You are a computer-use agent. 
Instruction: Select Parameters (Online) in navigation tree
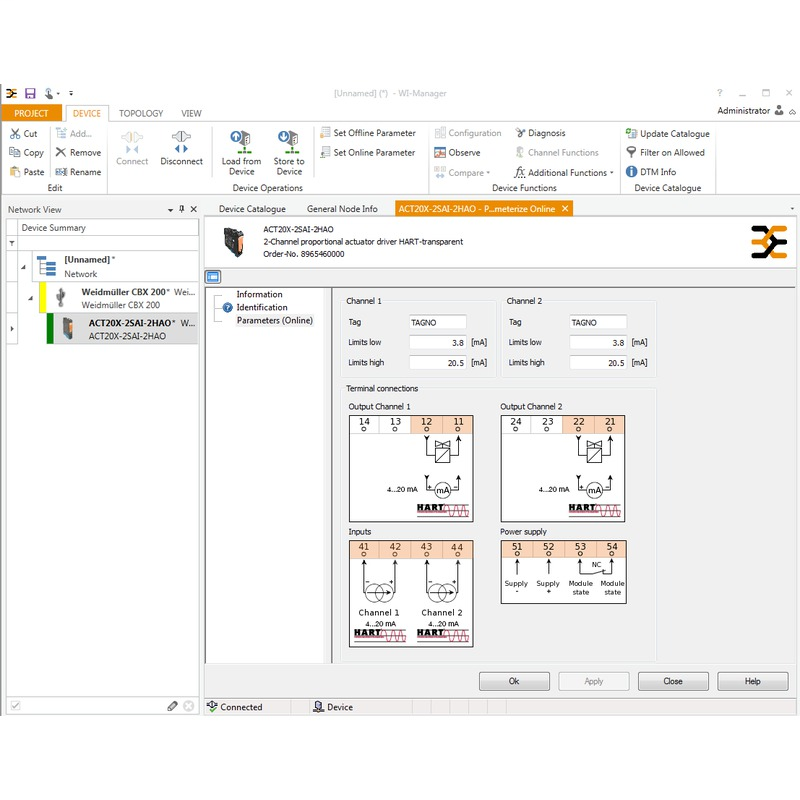274,320
